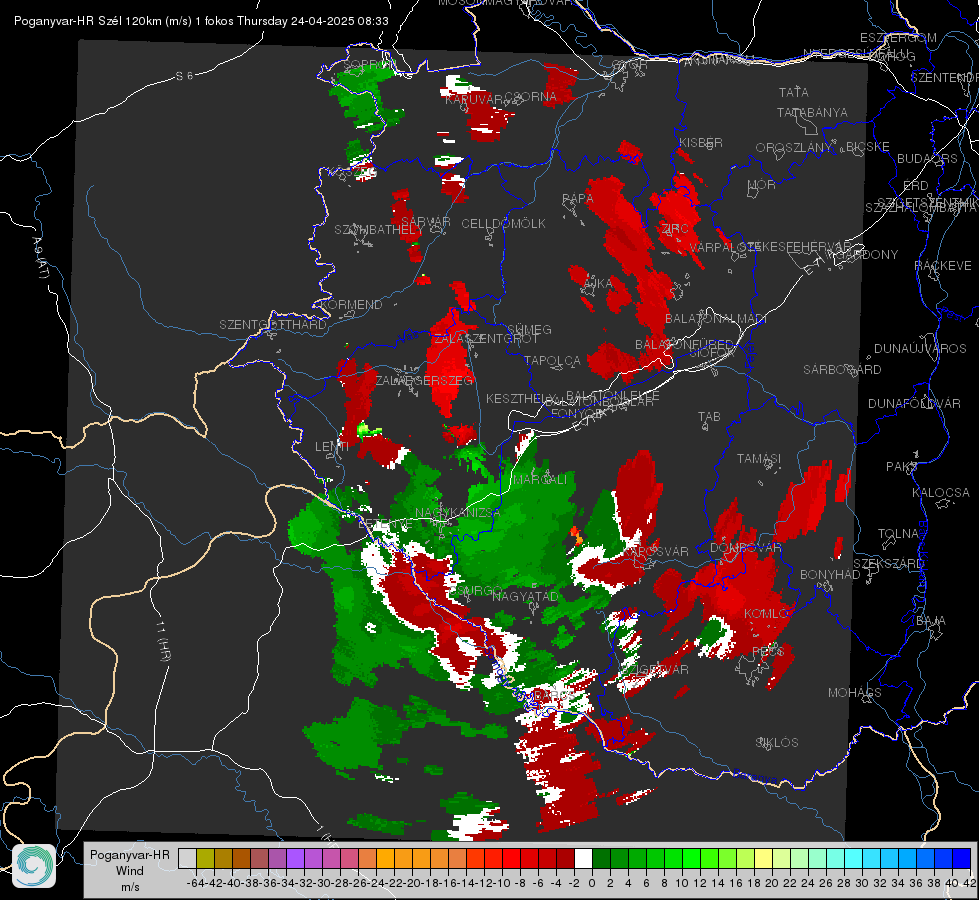Click the radar title text with date and time
The width and height of the screenshot is (979, 900).
[201, 21]
